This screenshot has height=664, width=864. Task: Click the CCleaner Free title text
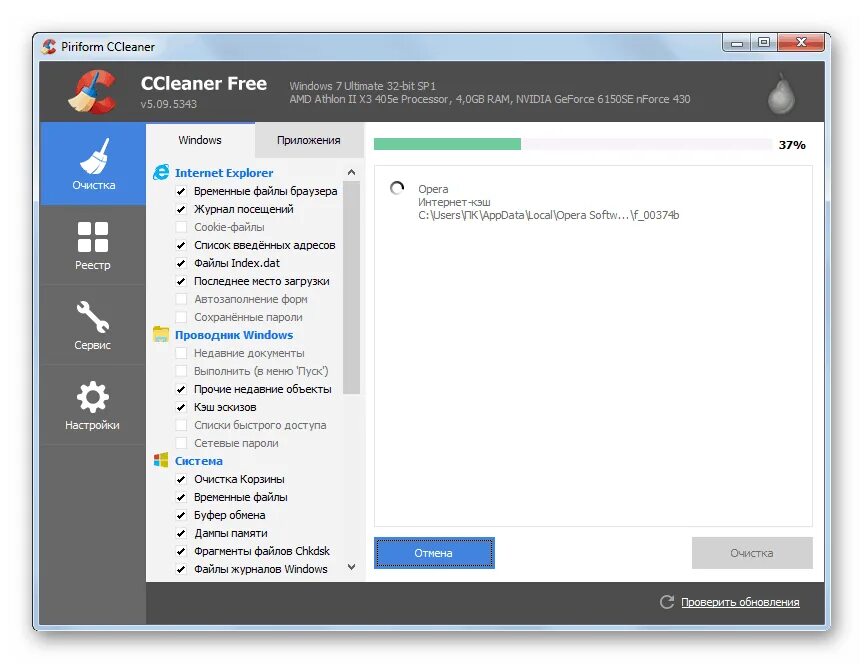click(204, 83)
